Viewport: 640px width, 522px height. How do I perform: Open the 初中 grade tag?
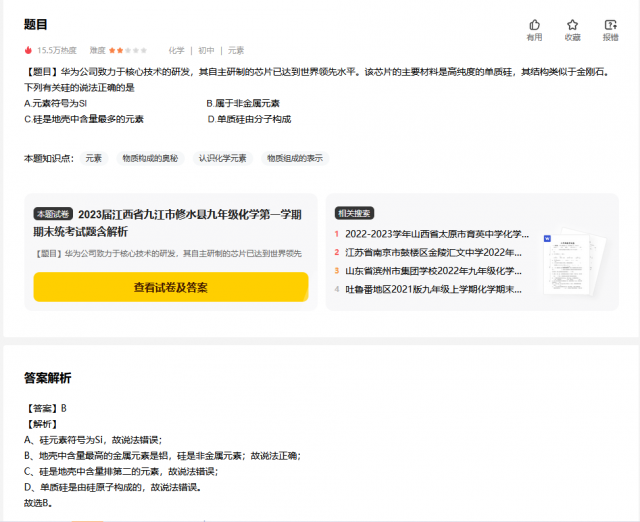click(x=206, y=51)
